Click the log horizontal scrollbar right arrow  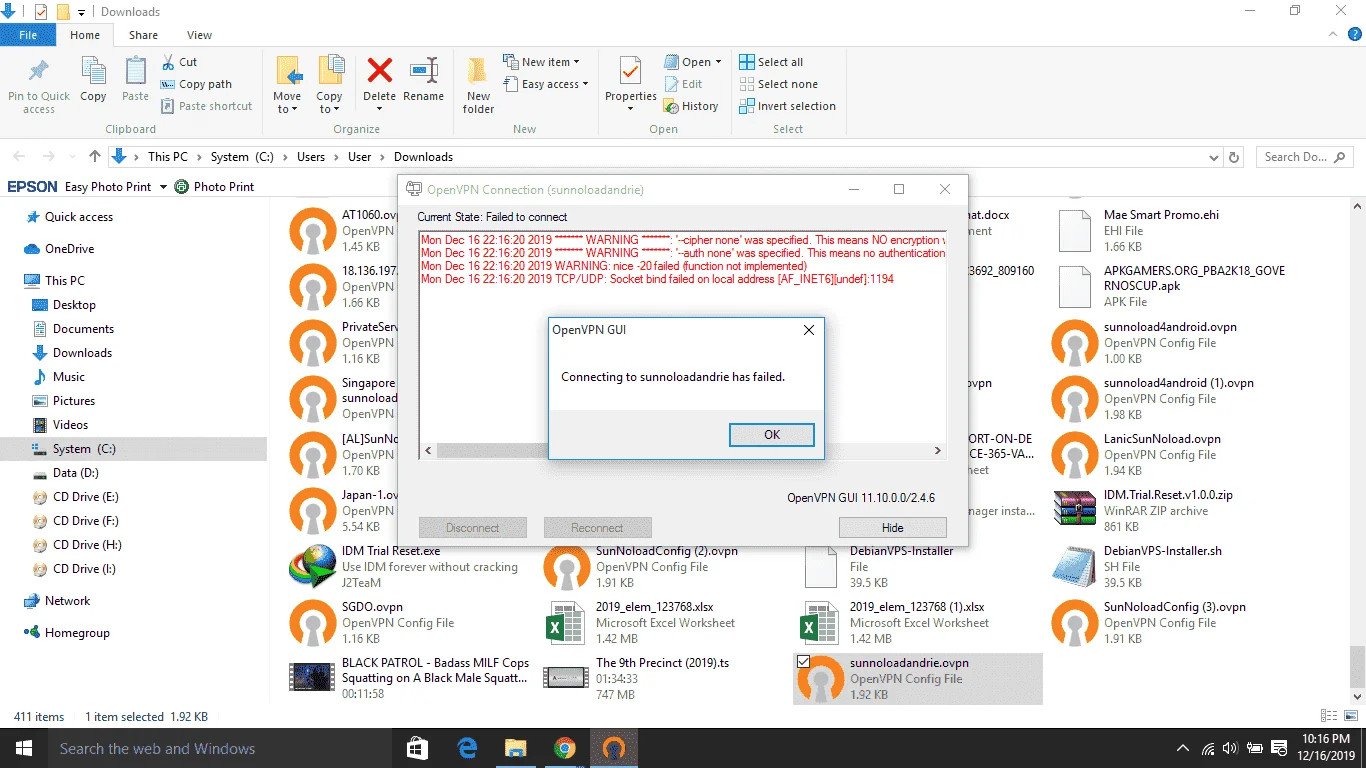938,451
